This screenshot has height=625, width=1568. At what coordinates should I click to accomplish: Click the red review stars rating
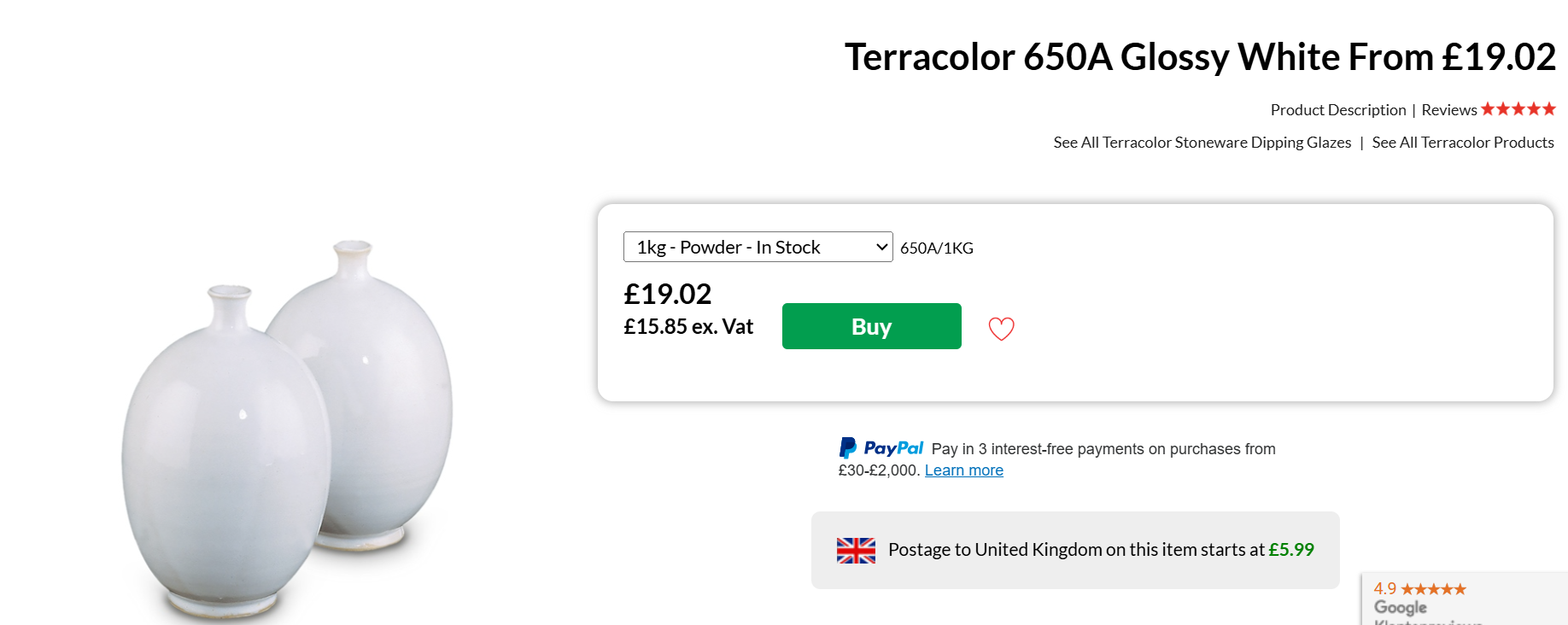tap(1518, 109)
